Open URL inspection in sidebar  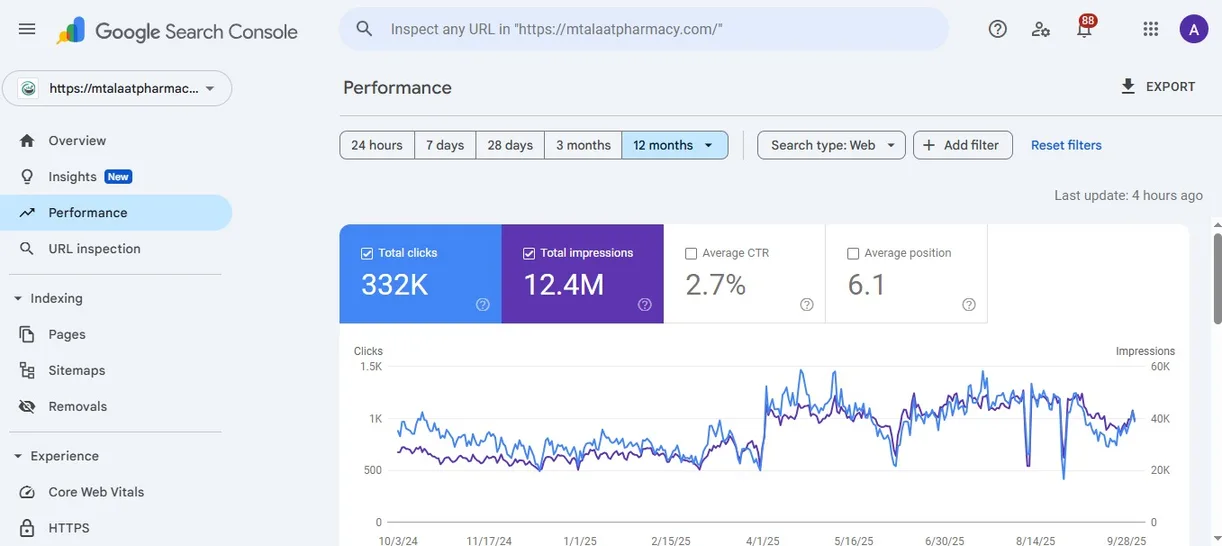coord(116,249)
